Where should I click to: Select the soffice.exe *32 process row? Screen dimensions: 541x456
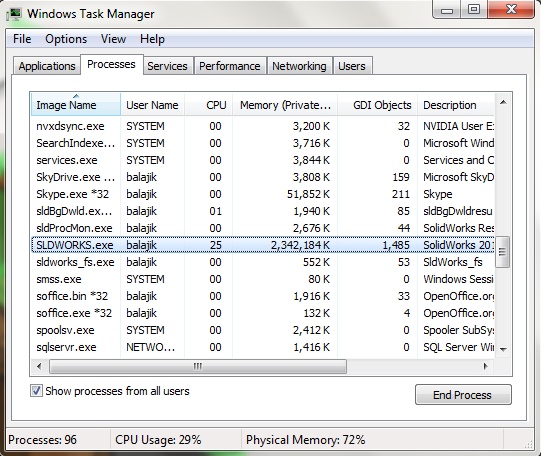point(263,313)
